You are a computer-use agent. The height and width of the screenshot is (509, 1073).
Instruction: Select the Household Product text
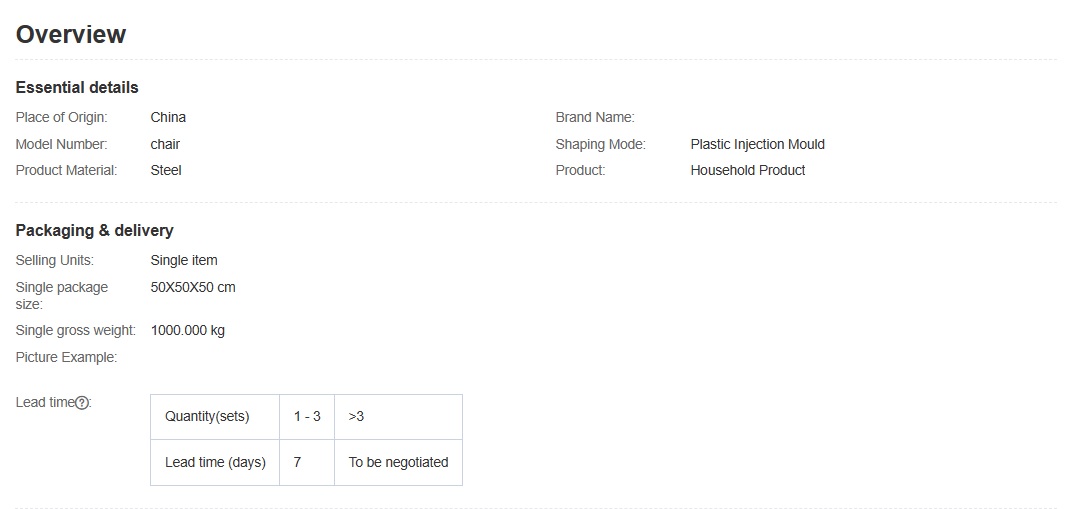(747, 170)
